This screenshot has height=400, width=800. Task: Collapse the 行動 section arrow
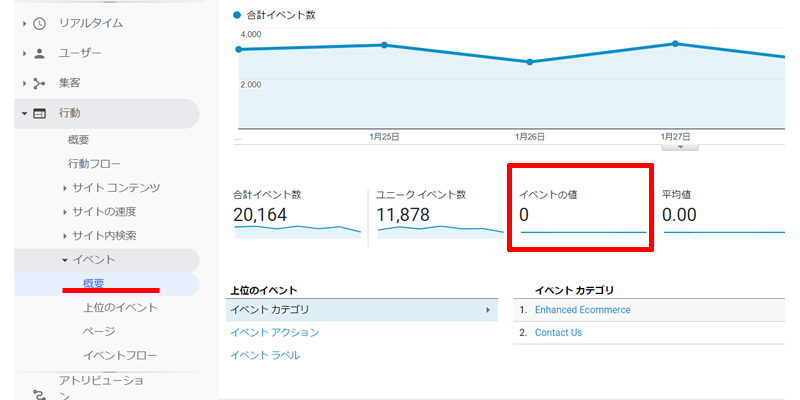[x=24, y=113]
